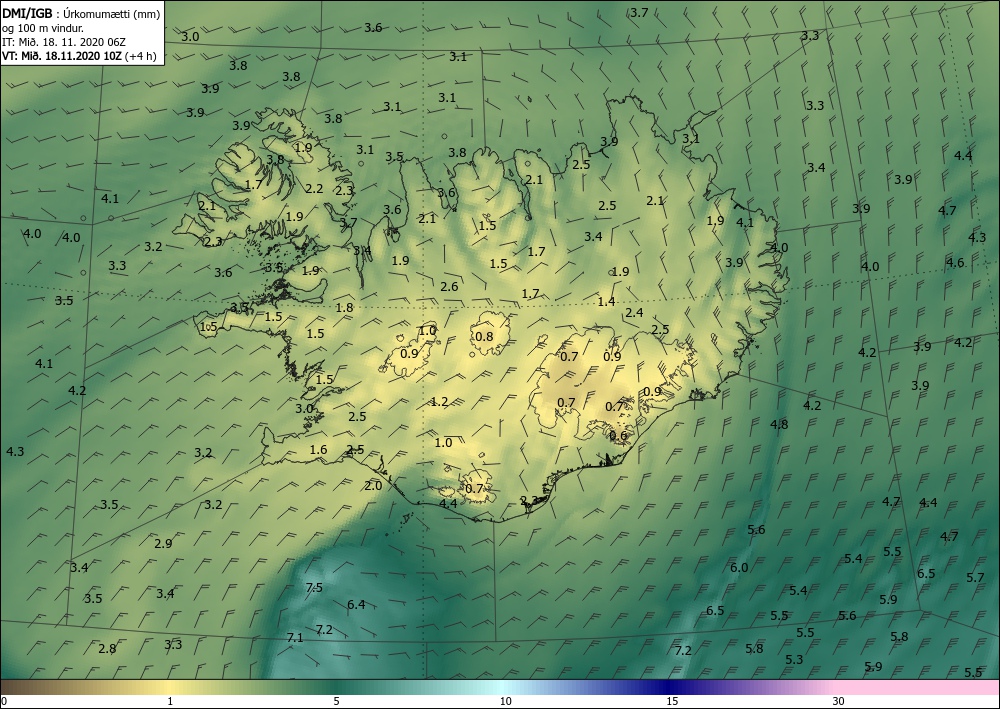Image resolution: width=1000 pixels, height=709 pixels.
Task: Click the value '7.1' near the bottom
Action: coord(295,637)
